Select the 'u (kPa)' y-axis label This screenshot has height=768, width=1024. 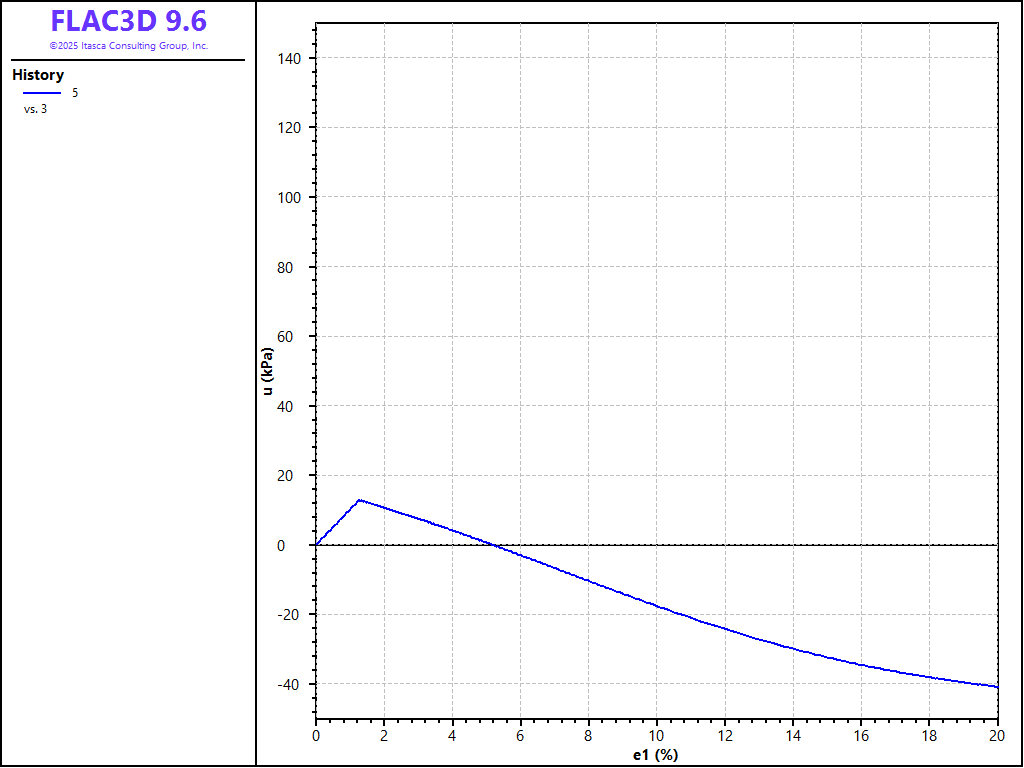[x=268, y=371]
